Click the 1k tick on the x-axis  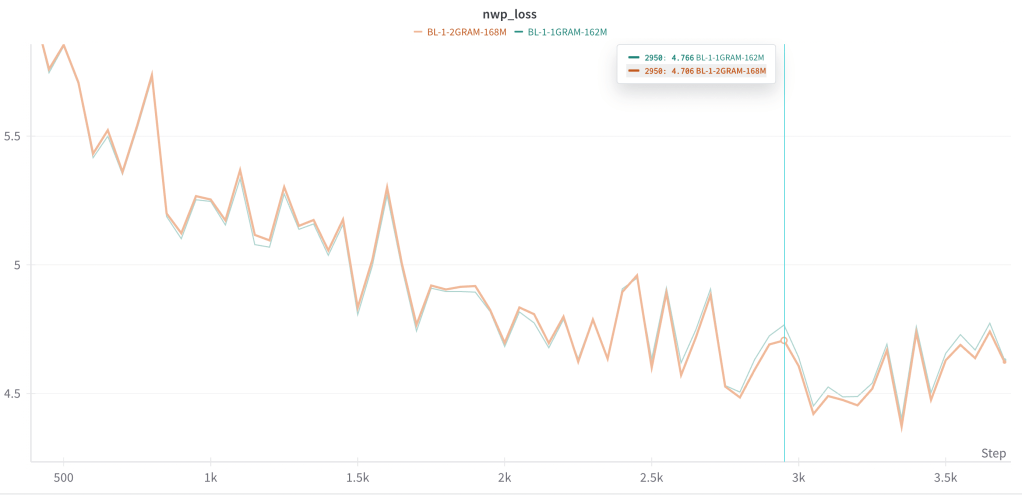(x=210, y=477)
